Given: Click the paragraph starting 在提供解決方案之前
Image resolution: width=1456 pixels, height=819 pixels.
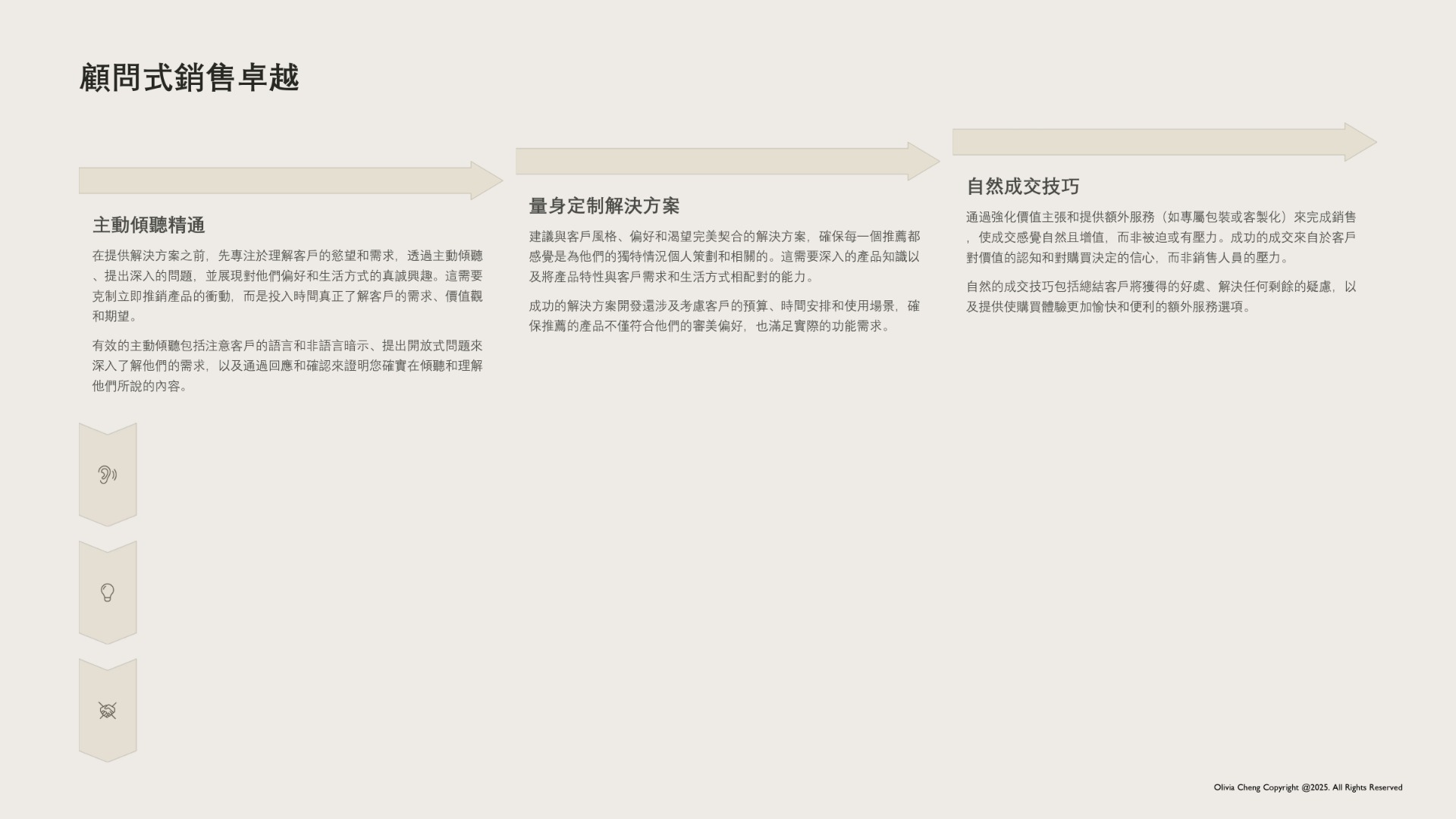Looking at the screenshot, I should [287, 286].
